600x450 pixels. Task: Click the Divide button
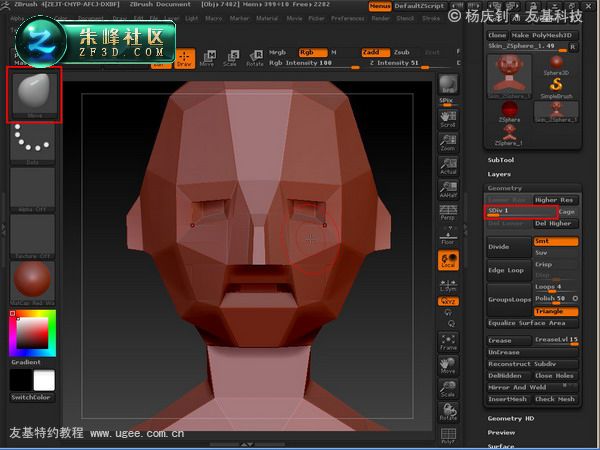pos(509,247)
